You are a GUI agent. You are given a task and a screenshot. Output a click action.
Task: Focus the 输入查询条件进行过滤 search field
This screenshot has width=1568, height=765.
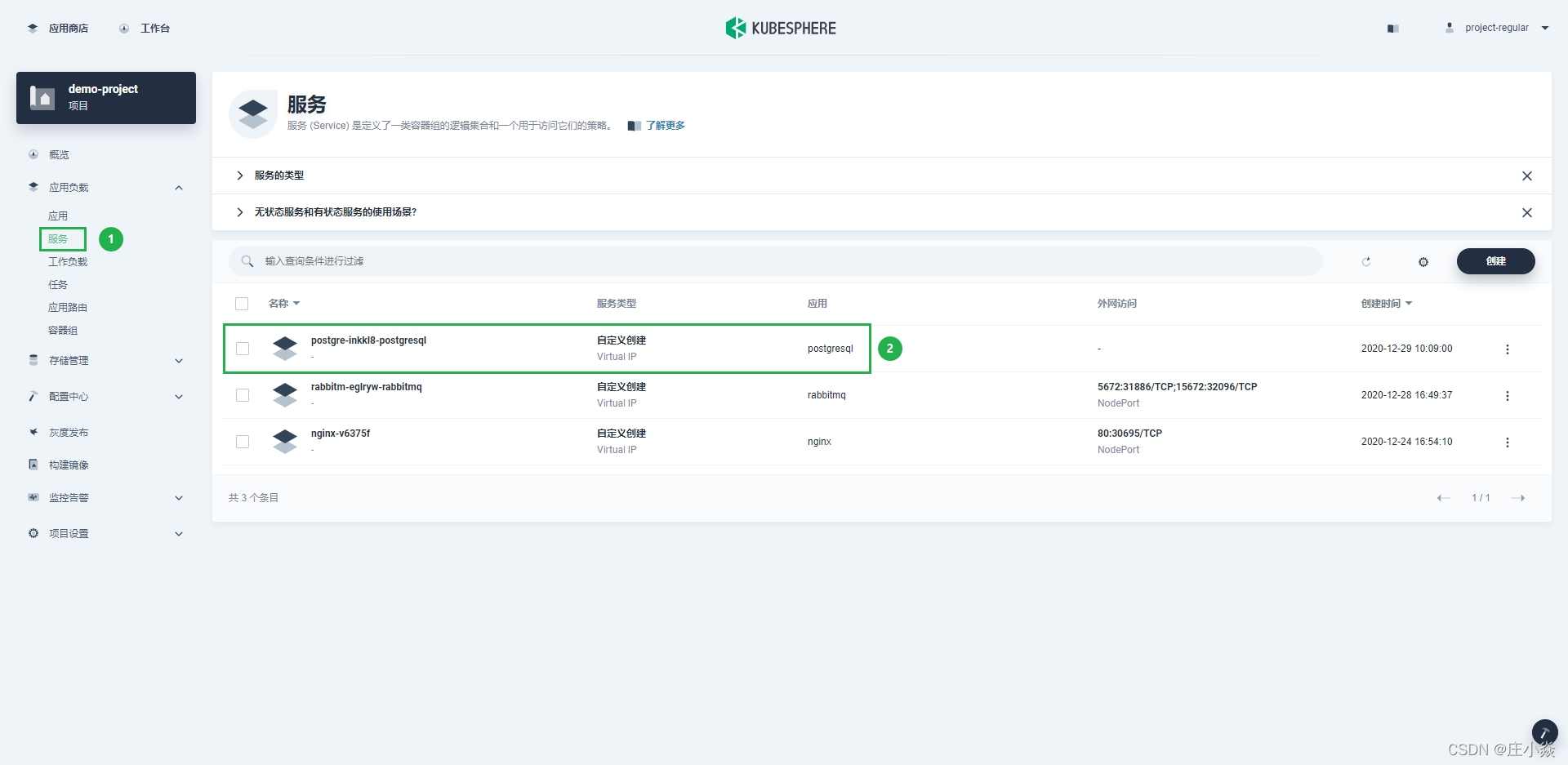coord(776,261)
